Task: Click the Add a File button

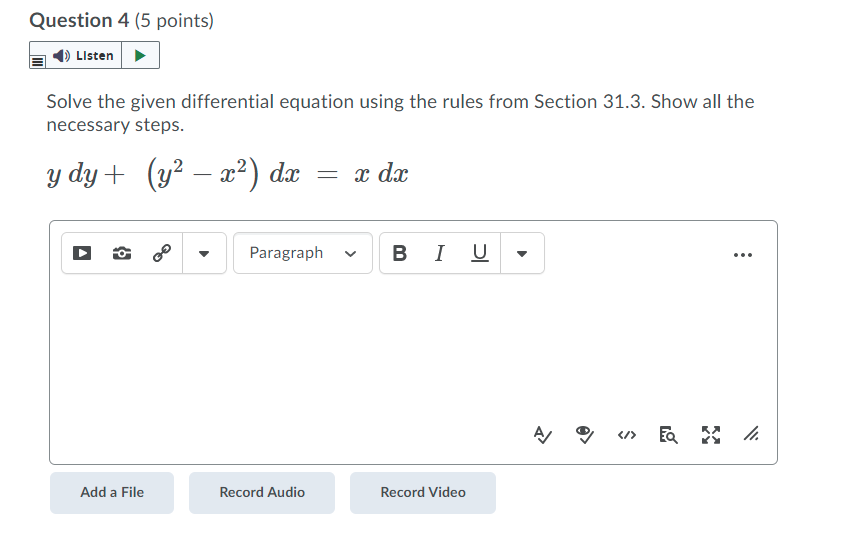Action: [x=112, y=492]
